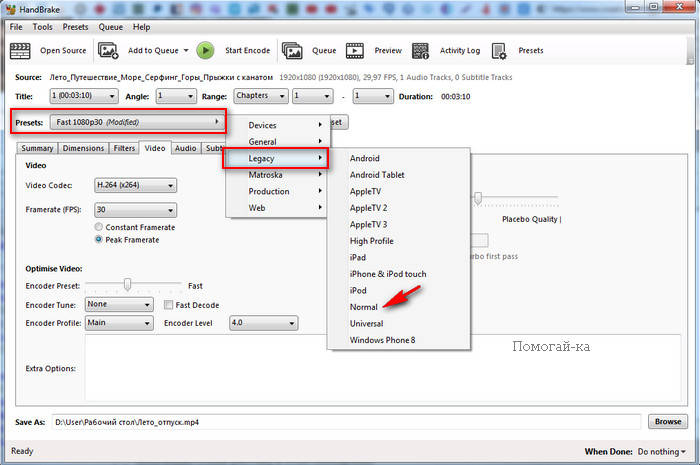Choose the iPad preset
The width and height of the screenshot is (700, 465).
pyautogui.click(x=399, y=257)
